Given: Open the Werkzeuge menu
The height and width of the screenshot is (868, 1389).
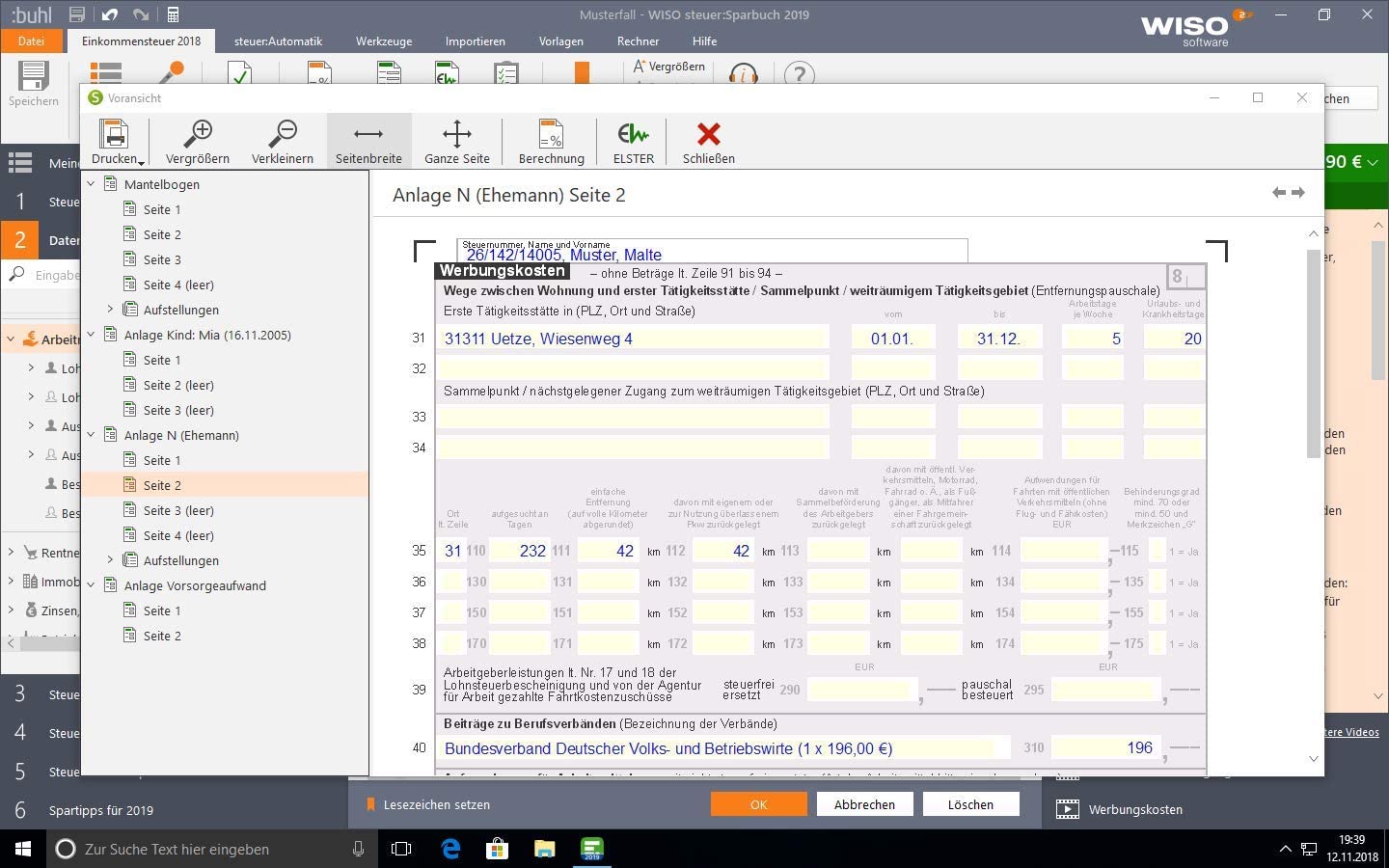Looking at the screenshot, I should (x=383, y=41).
